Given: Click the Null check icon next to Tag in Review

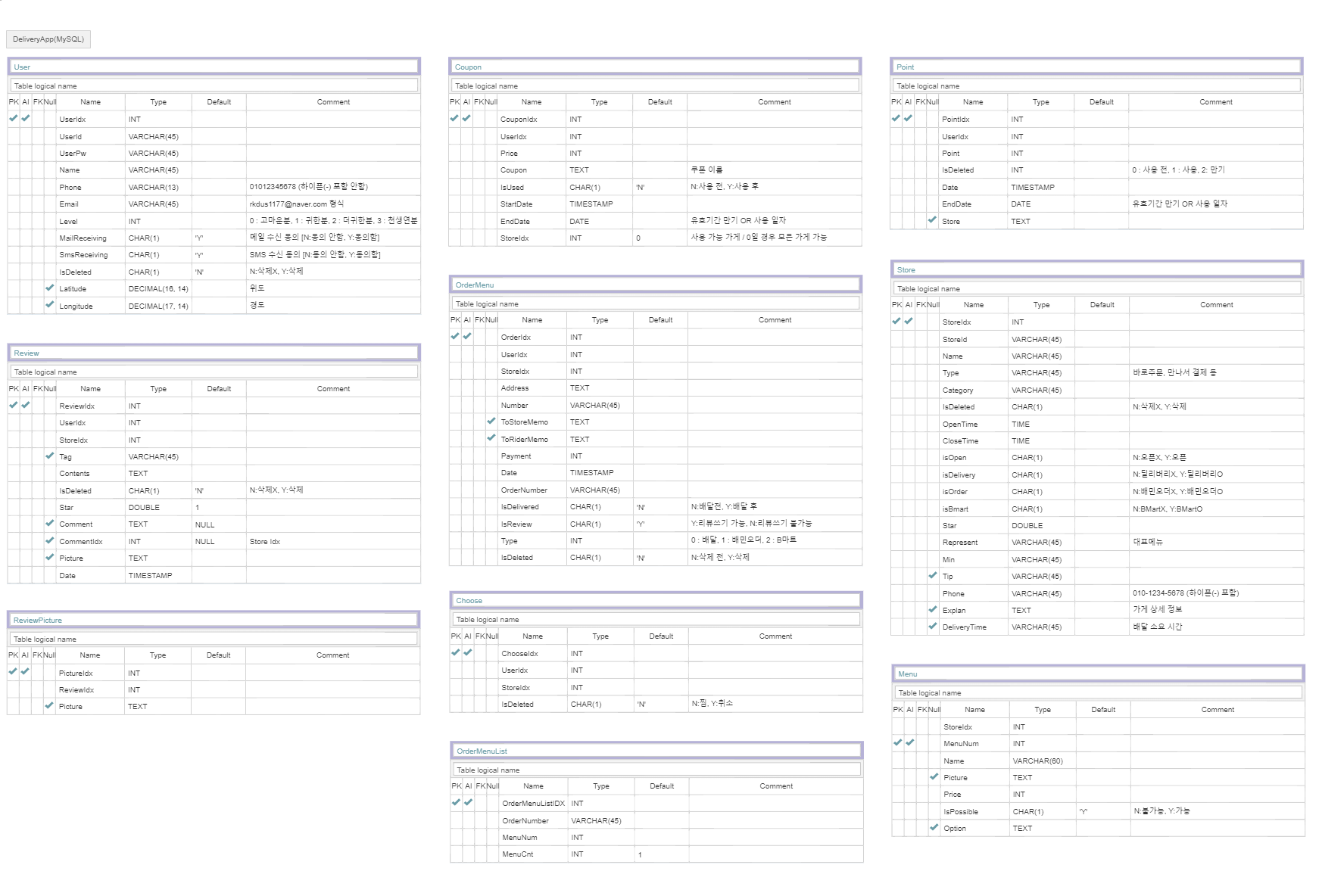Looking at the screenshot, I should (x=50, y=456).
